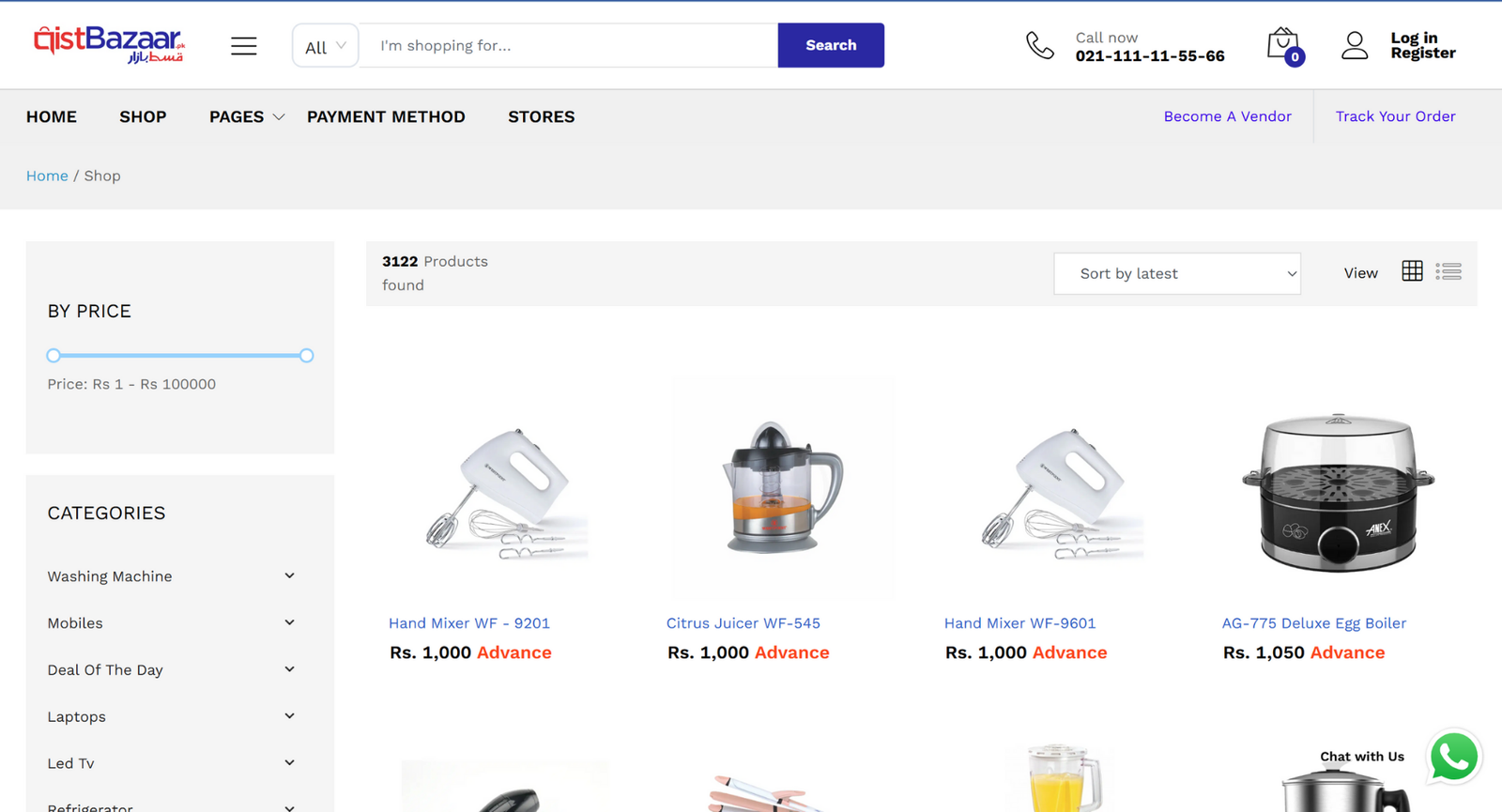Open the Pages menu
This screenshot has height=812, width=1502.
pos(246,116)
